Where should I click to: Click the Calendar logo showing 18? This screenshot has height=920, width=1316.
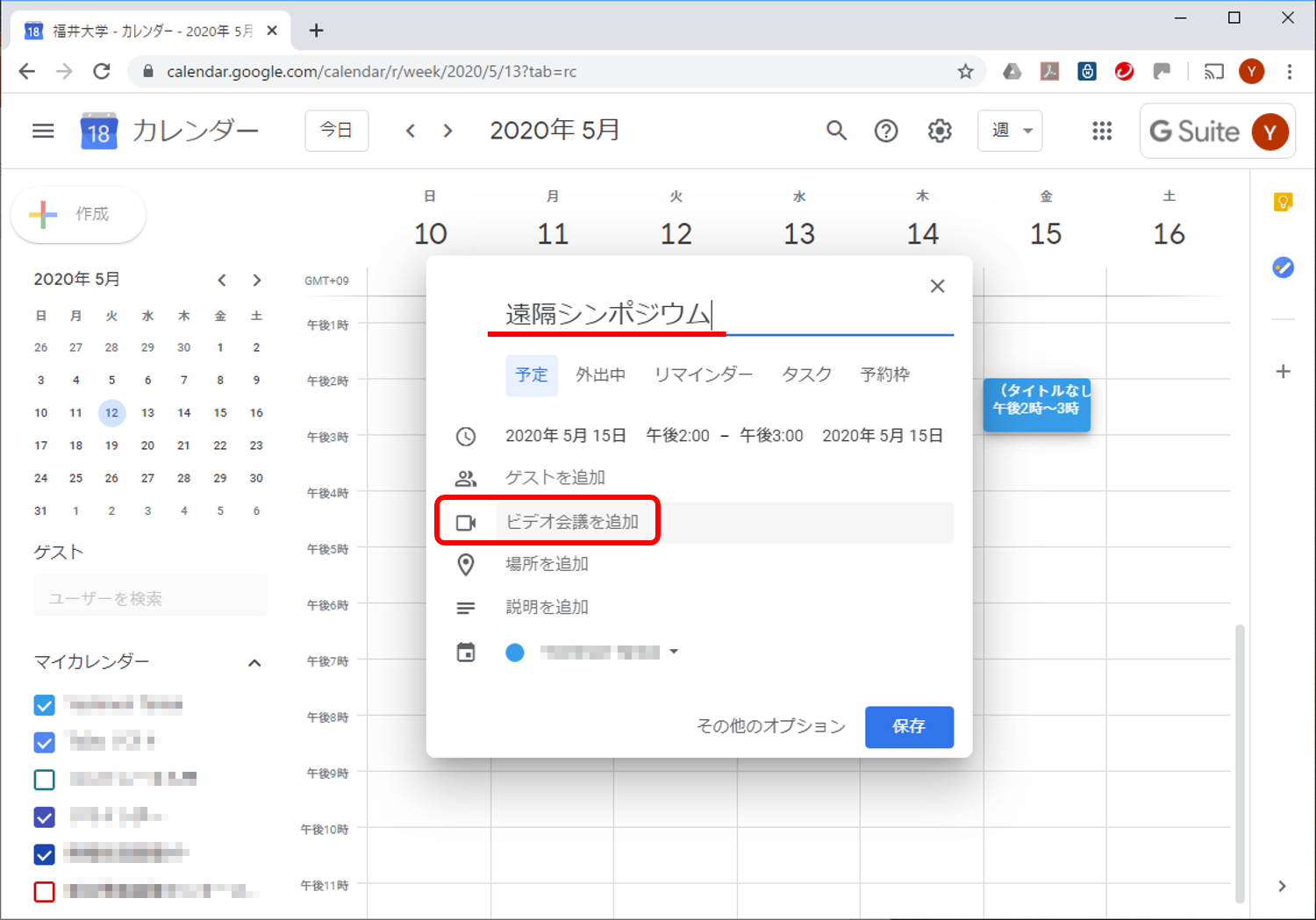pyautogui.click(x=98, y=131)
